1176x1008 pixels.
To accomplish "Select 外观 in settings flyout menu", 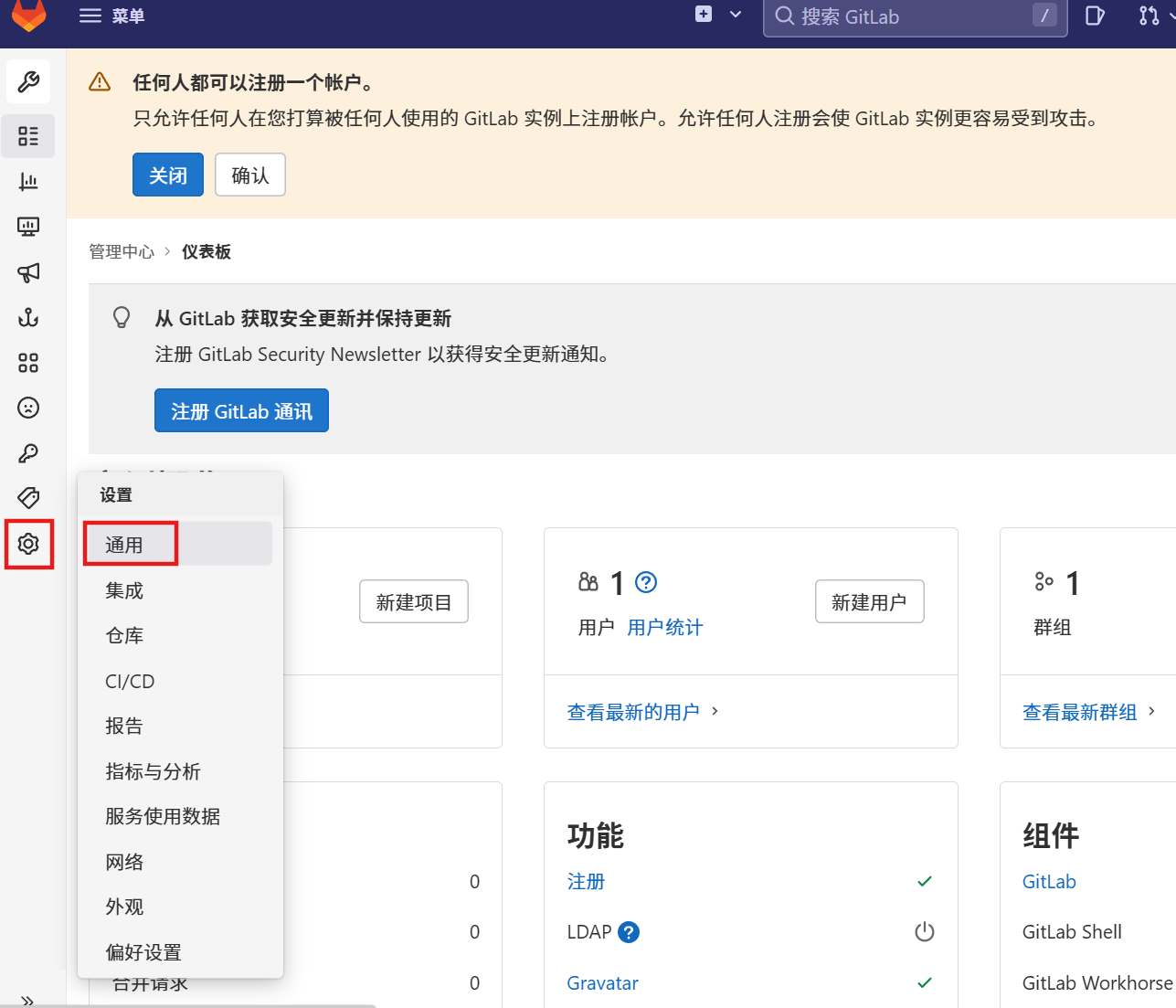I will pos(177,907).
